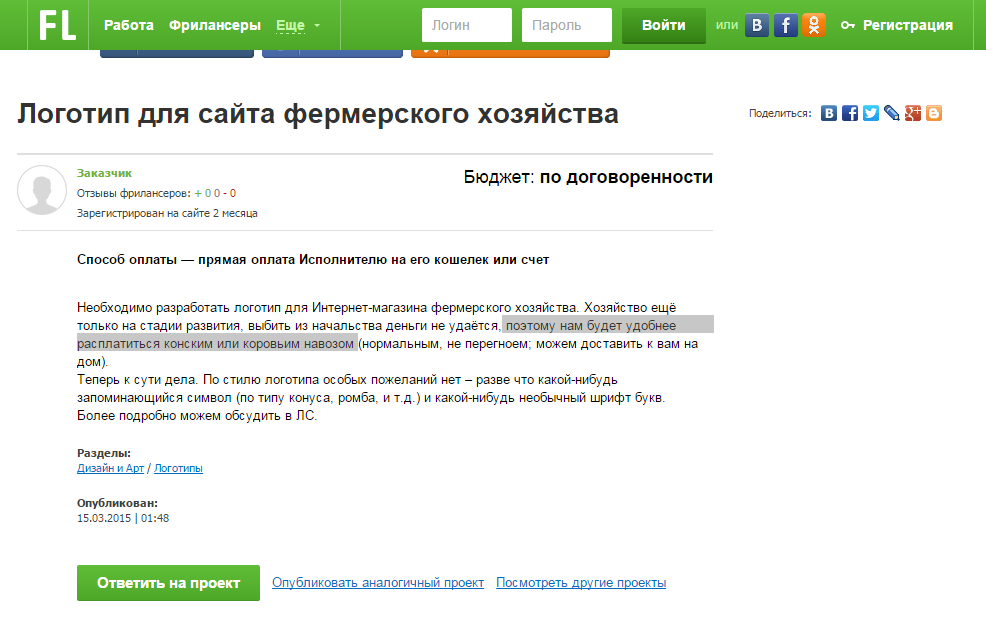Viewport: 986px width, 629px height.
Task: Share the project on VKontakte
Action: click(828, 113)
